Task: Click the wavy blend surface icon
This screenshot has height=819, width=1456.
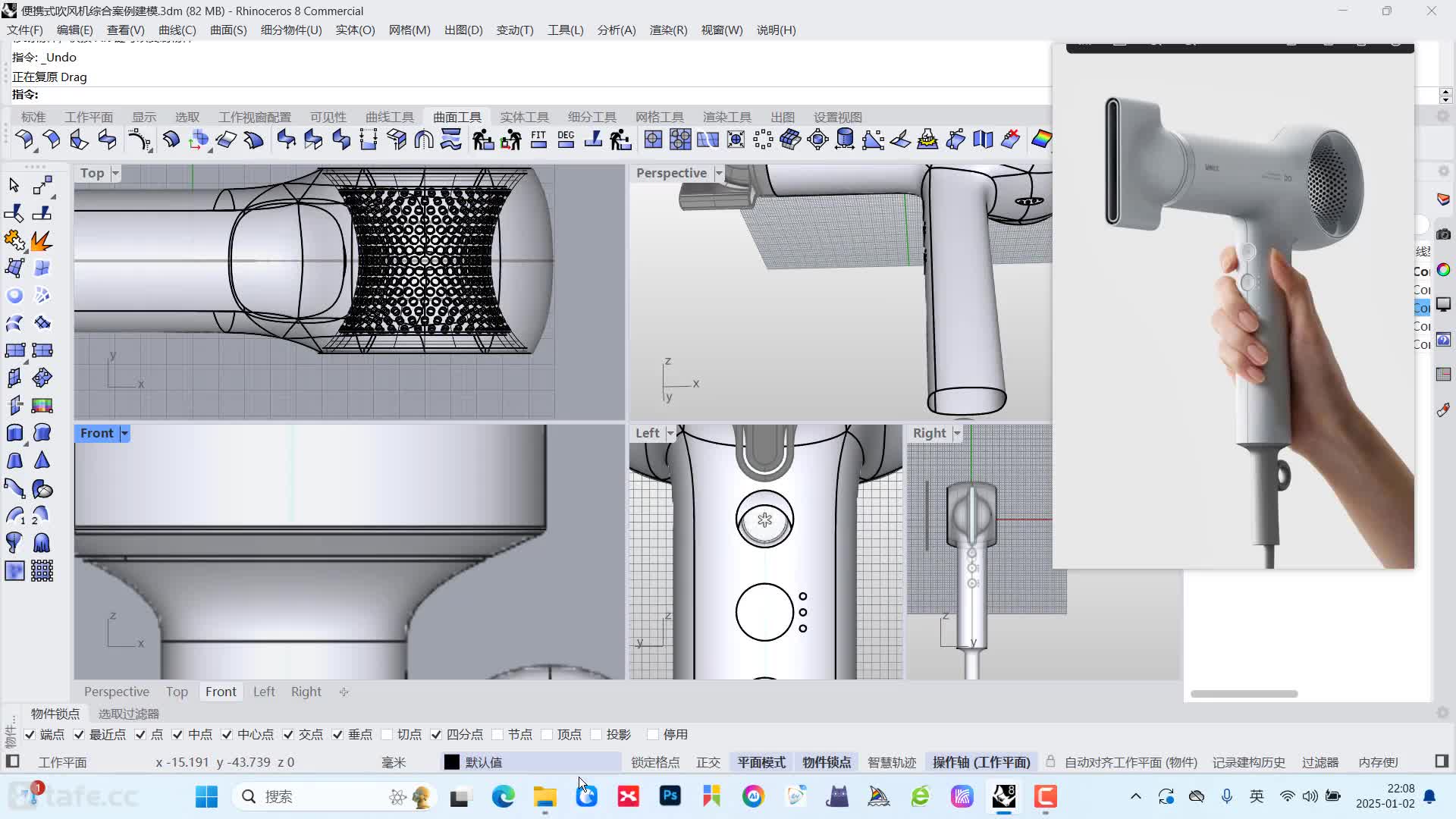Action: tap(451, 140)
